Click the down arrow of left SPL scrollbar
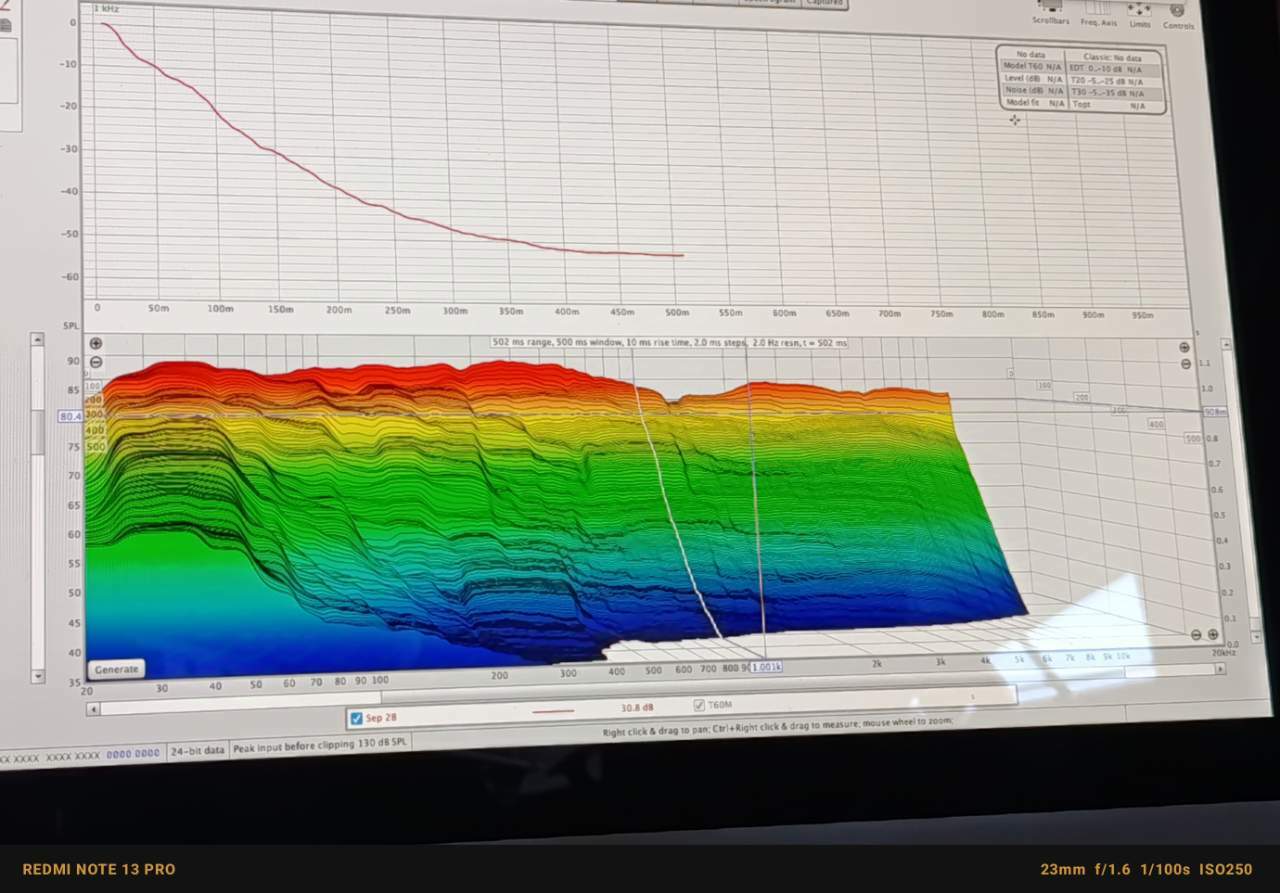This screenshot has width=1280, height=893. click(x=38, y=677)
